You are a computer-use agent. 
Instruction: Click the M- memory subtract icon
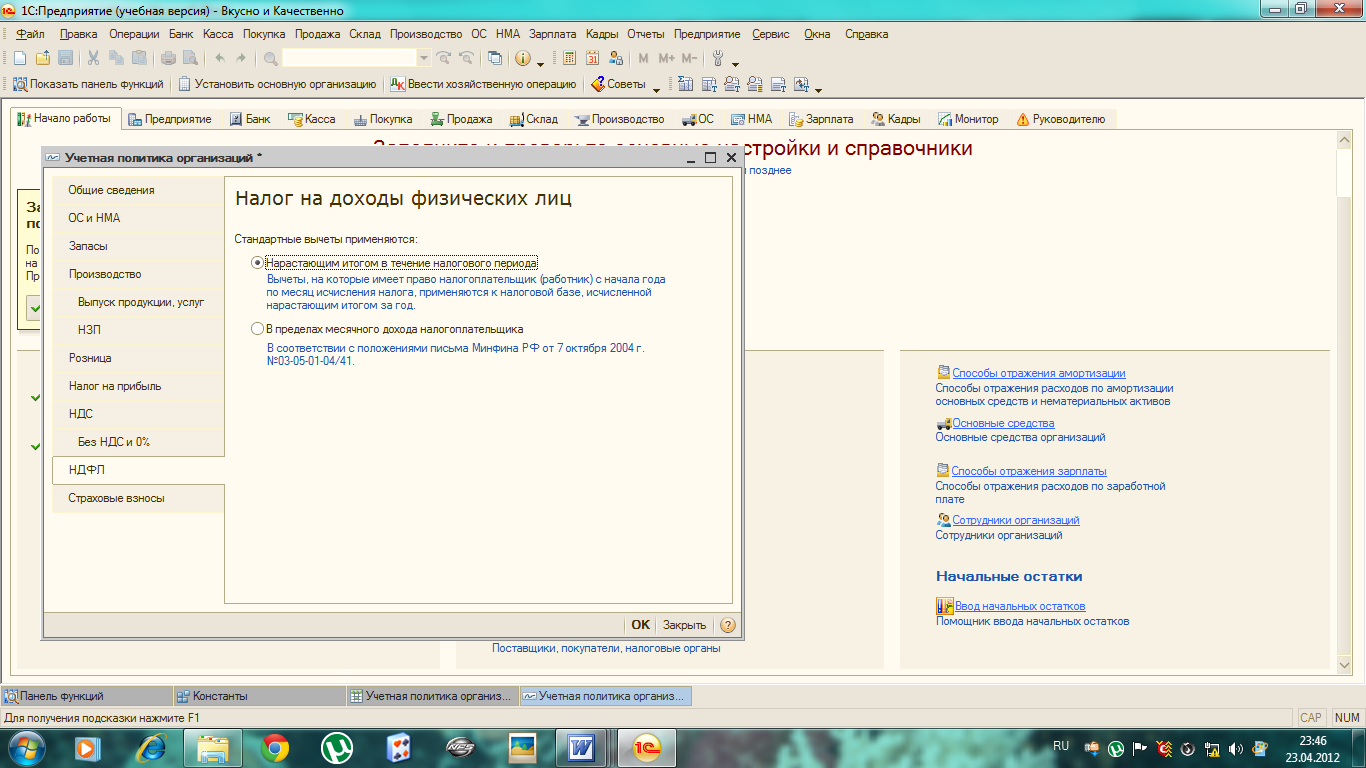coord(689,59)
